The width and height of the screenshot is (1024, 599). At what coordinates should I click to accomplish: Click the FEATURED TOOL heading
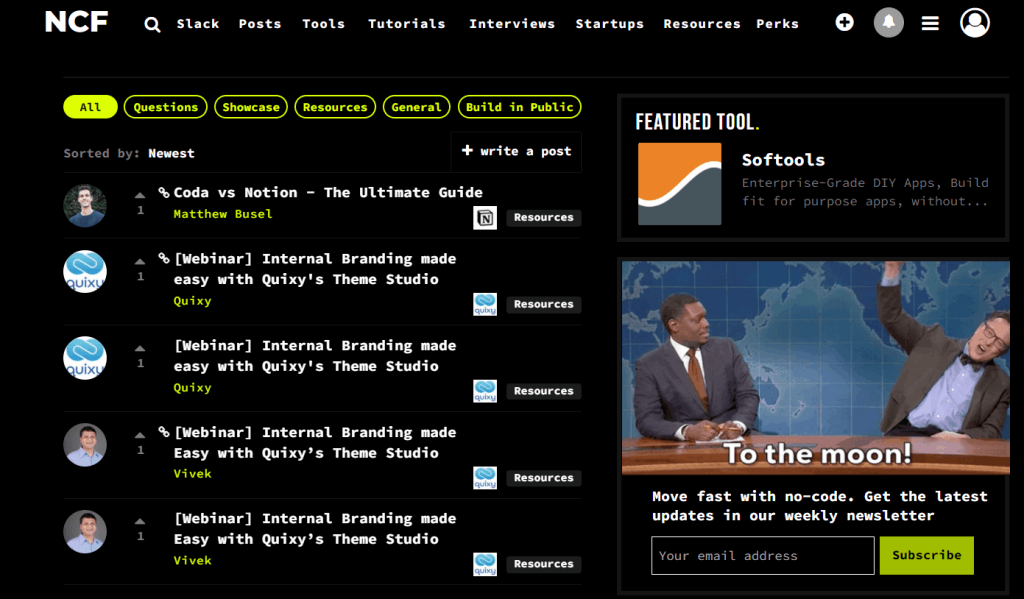click(x=697, y=122)
